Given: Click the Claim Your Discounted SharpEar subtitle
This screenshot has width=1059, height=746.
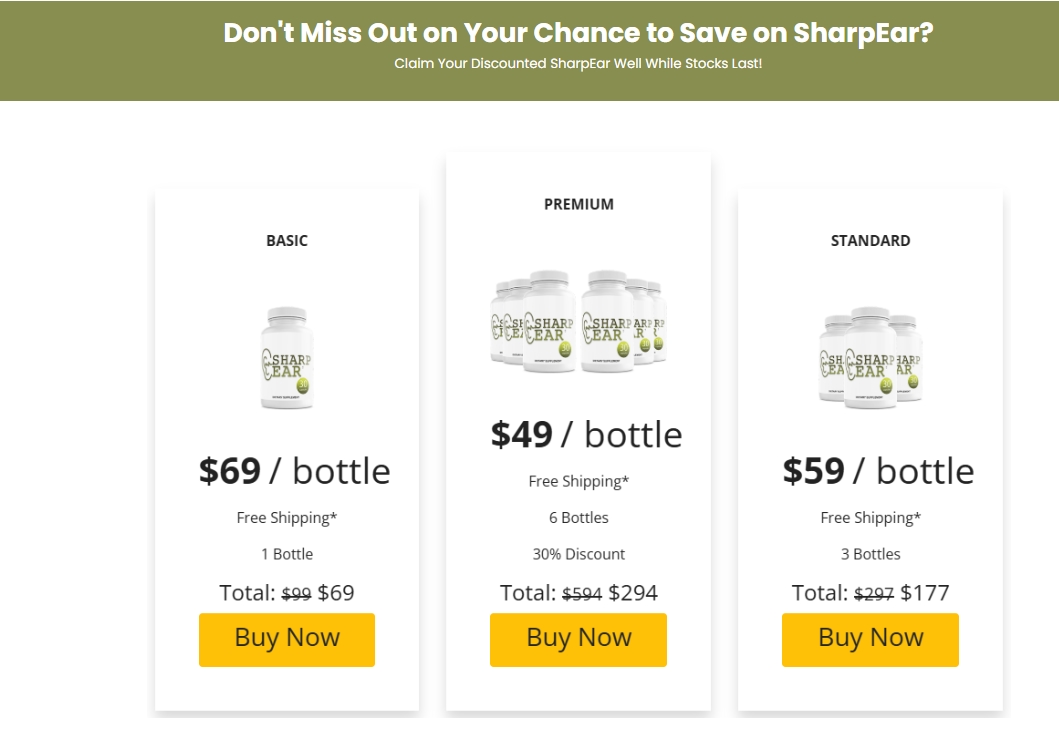Looking at the screenshot, I should pyautogui.click(x=578, y=64).
